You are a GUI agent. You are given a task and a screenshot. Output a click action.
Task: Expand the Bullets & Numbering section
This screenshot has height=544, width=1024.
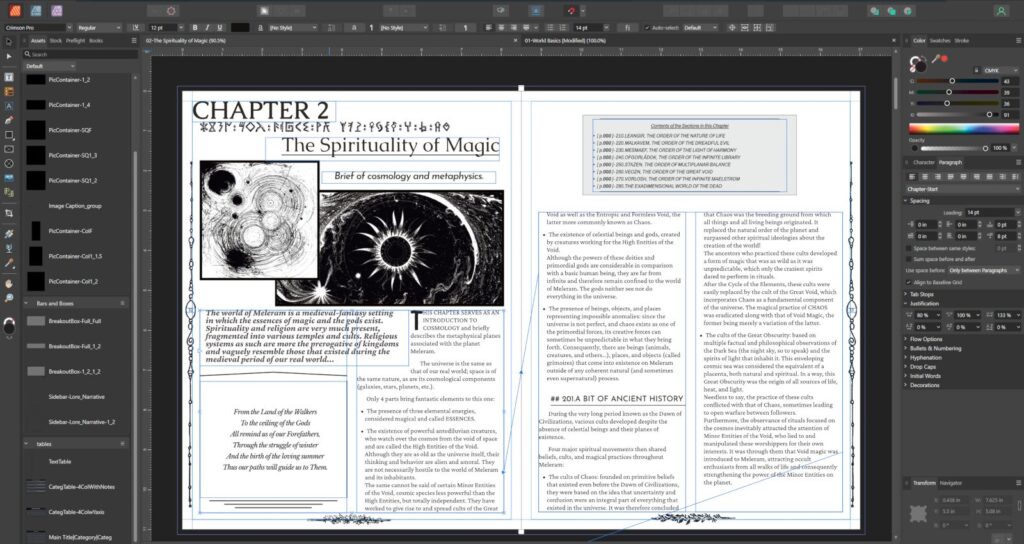936,348
